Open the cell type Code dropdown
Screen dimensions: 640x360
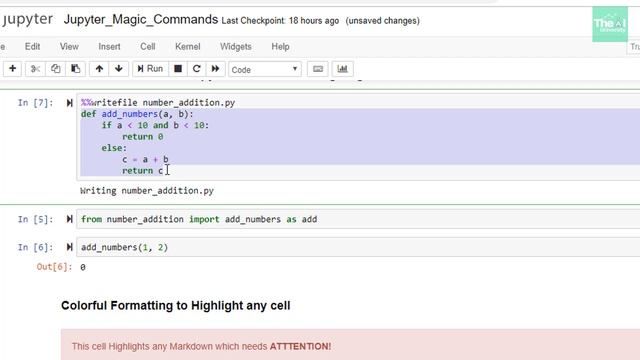tap(265, 69)
